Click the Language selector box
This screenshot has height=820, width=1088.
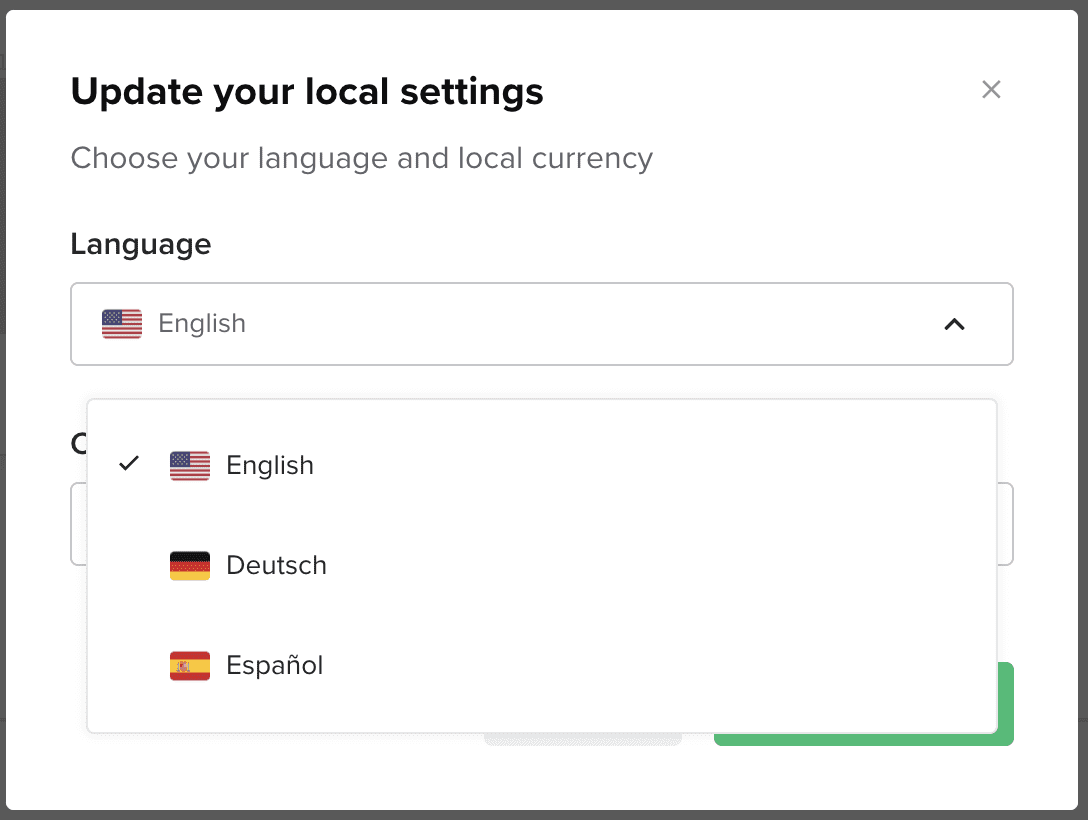[541, 324]
